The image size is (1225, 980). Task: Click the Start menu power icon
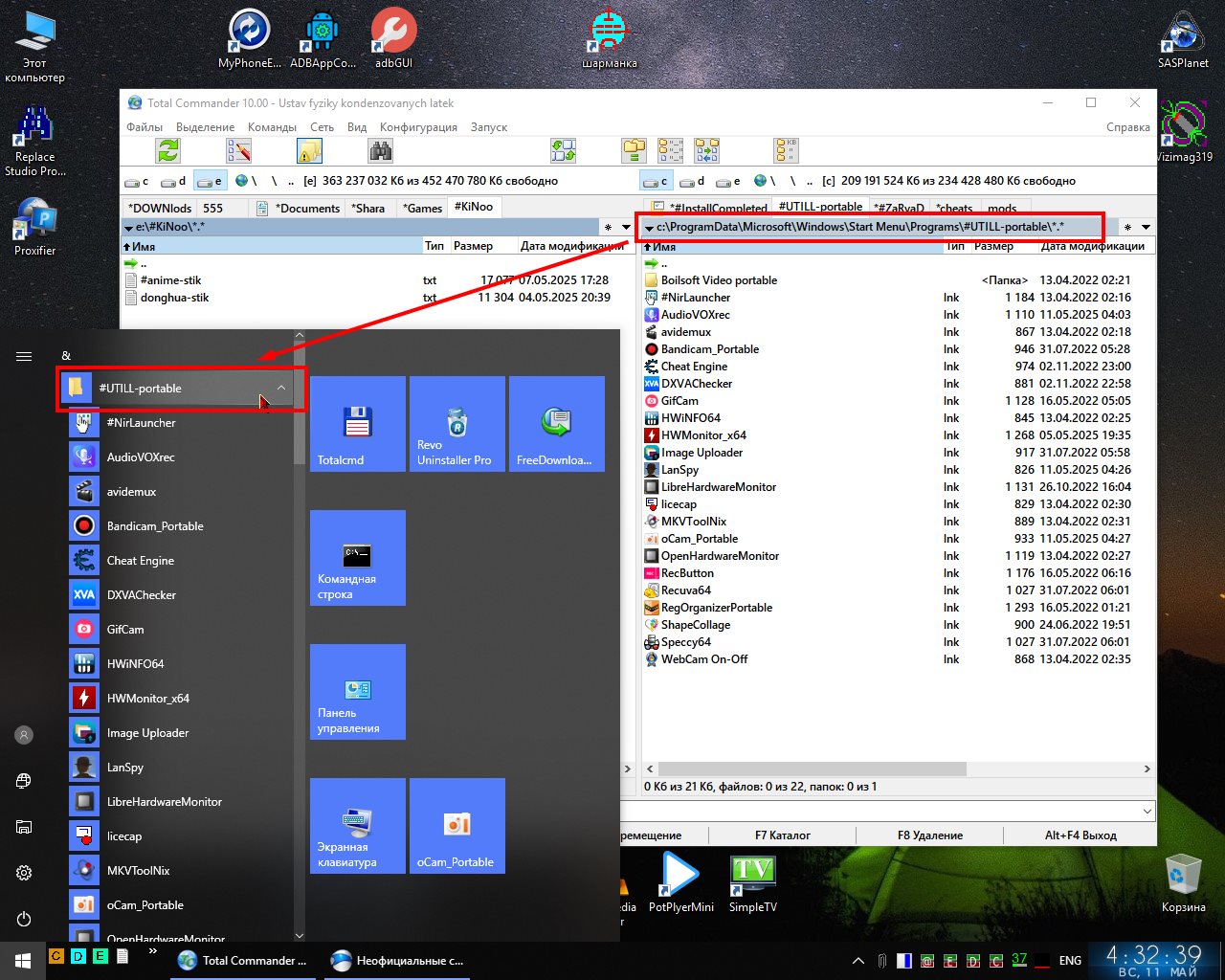(24, 919)
